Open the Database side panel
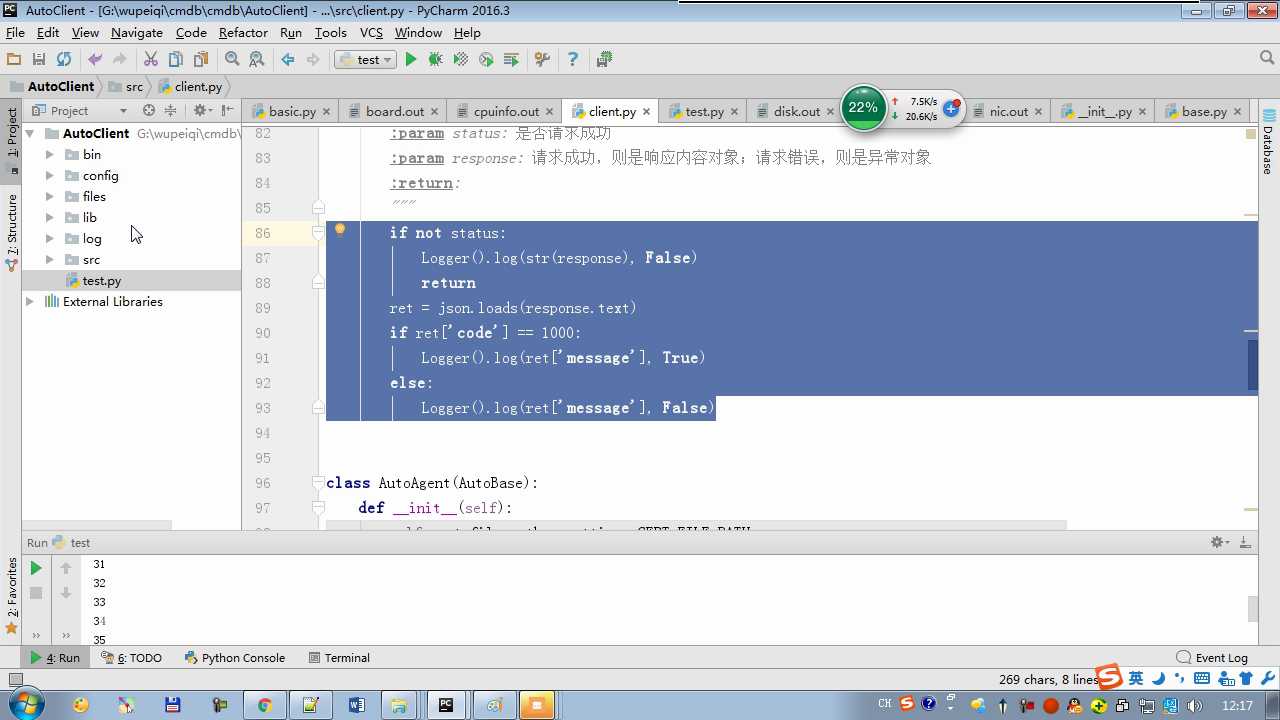 point(1268,142)
